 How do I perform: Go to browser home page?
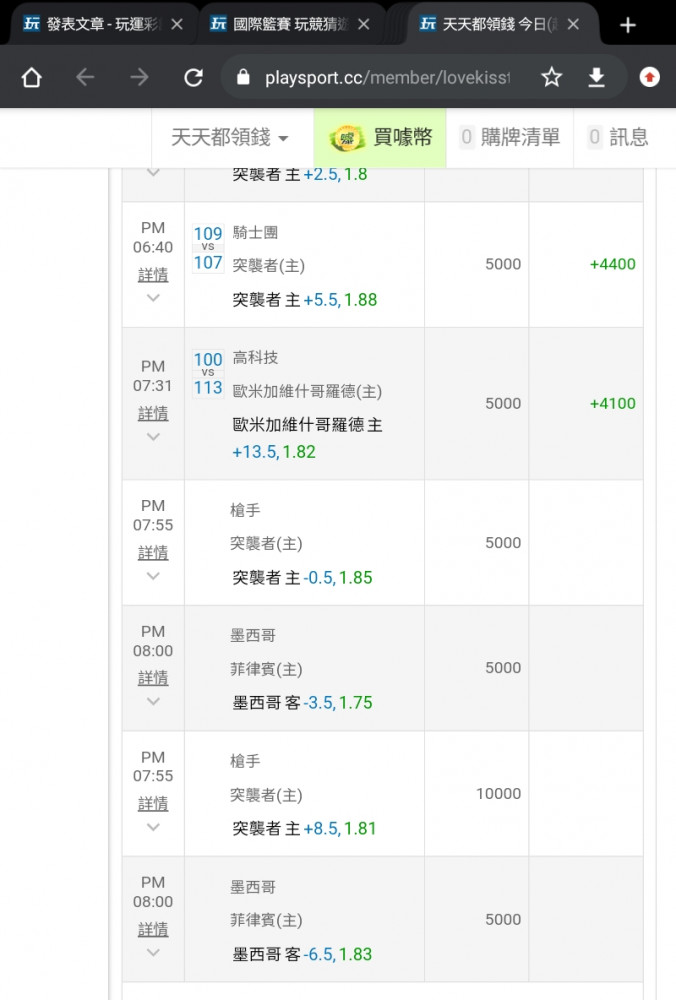[x=32, y=78]
